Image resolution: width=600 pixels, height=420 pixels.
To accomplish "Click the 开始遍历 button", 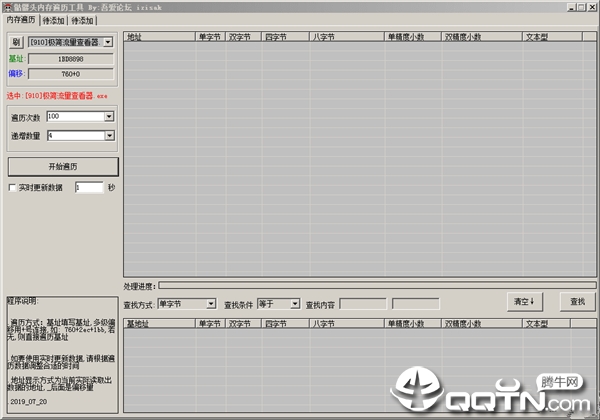I will [63, 167].
